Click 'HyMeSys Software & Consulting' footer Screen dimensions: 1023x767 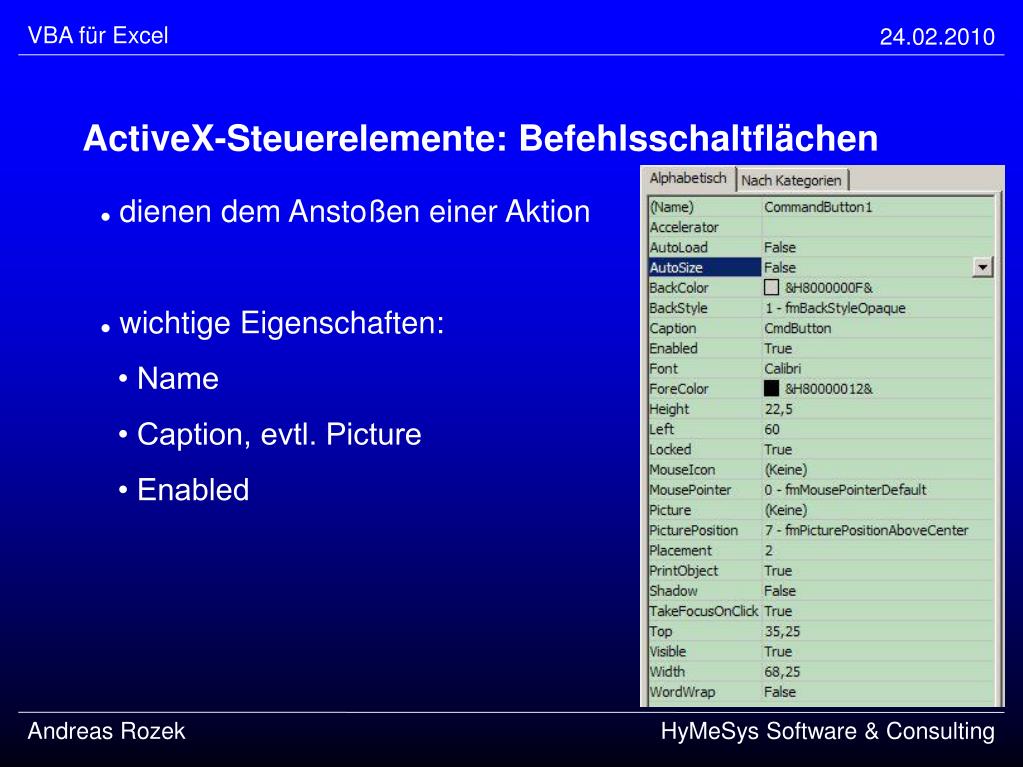[828, 732]
